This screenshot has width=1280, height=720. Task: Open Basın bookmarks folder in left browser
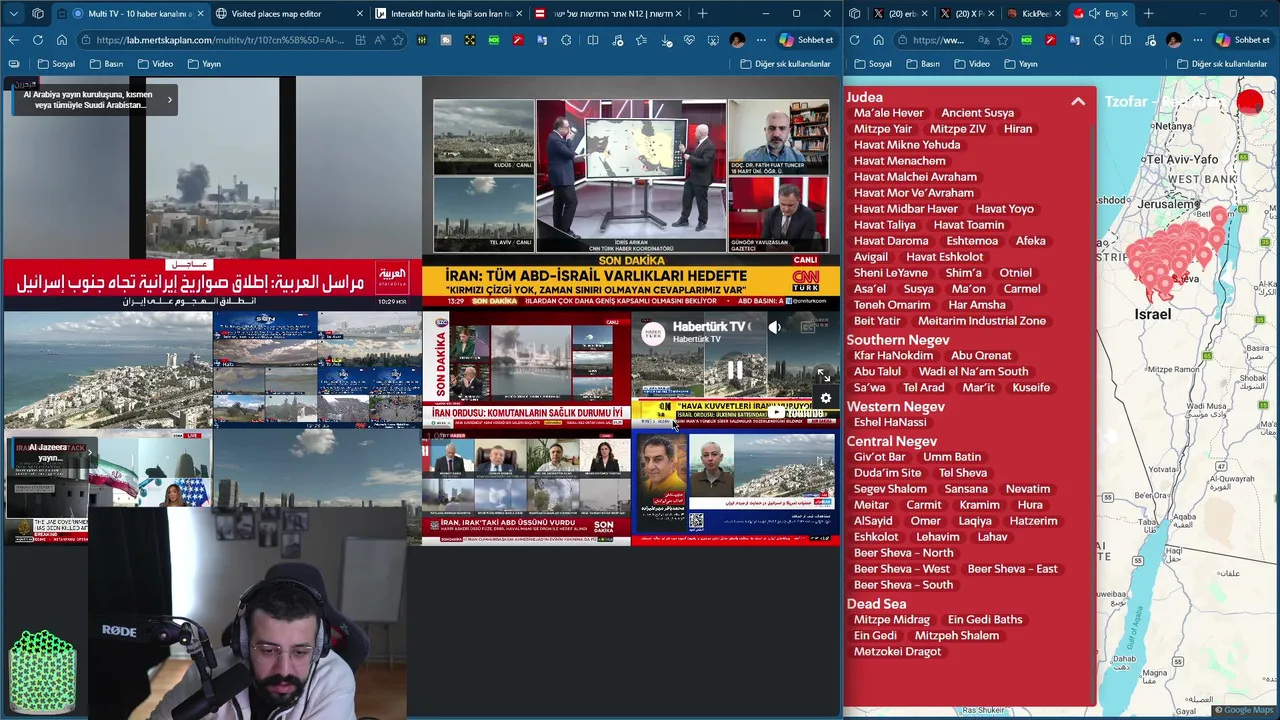tap(106, 64)
